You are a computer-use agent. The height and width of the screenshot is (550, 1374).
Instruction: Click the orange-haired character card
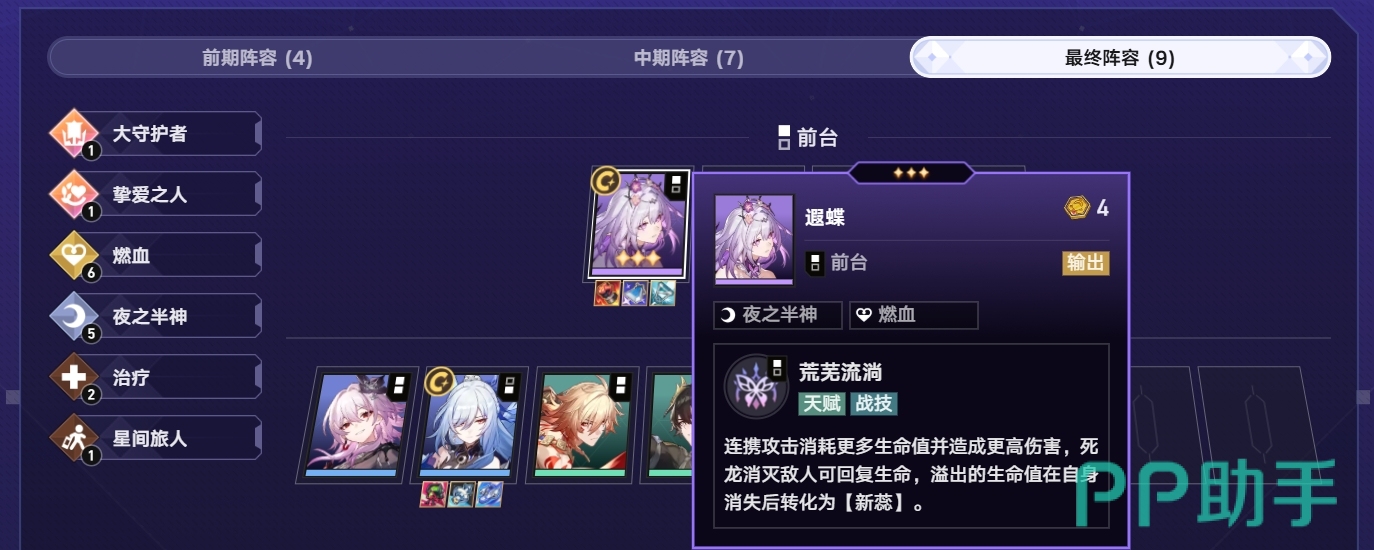click(583, 425)
